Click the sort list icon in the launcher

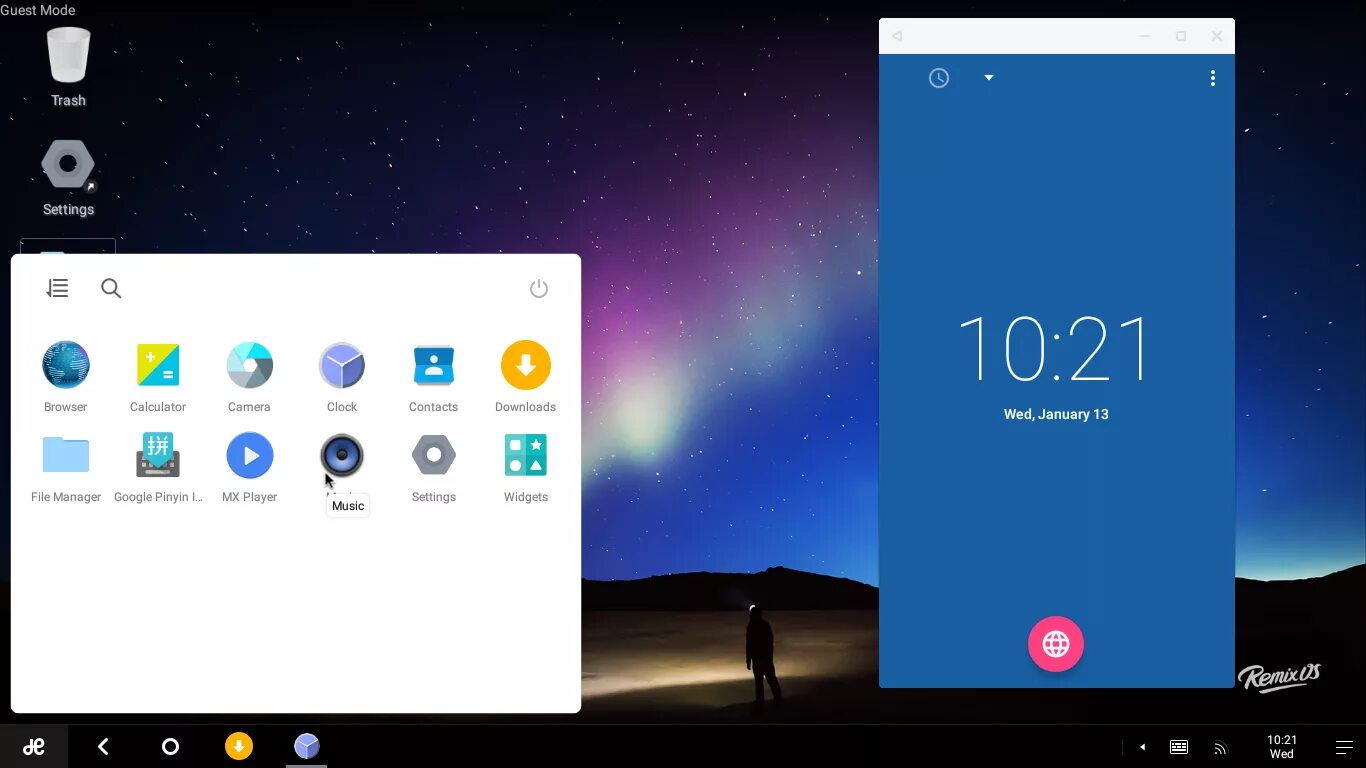tap(57, 288)
